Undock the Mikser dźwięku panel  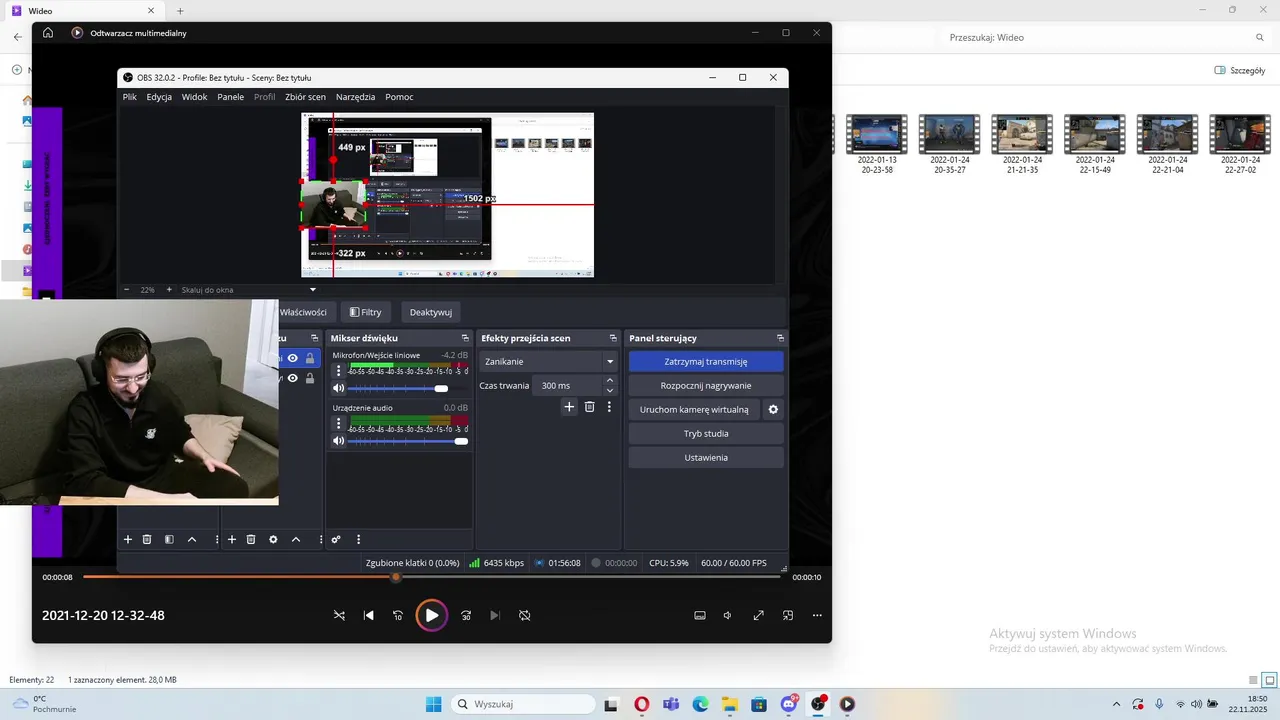pos(465,338)
